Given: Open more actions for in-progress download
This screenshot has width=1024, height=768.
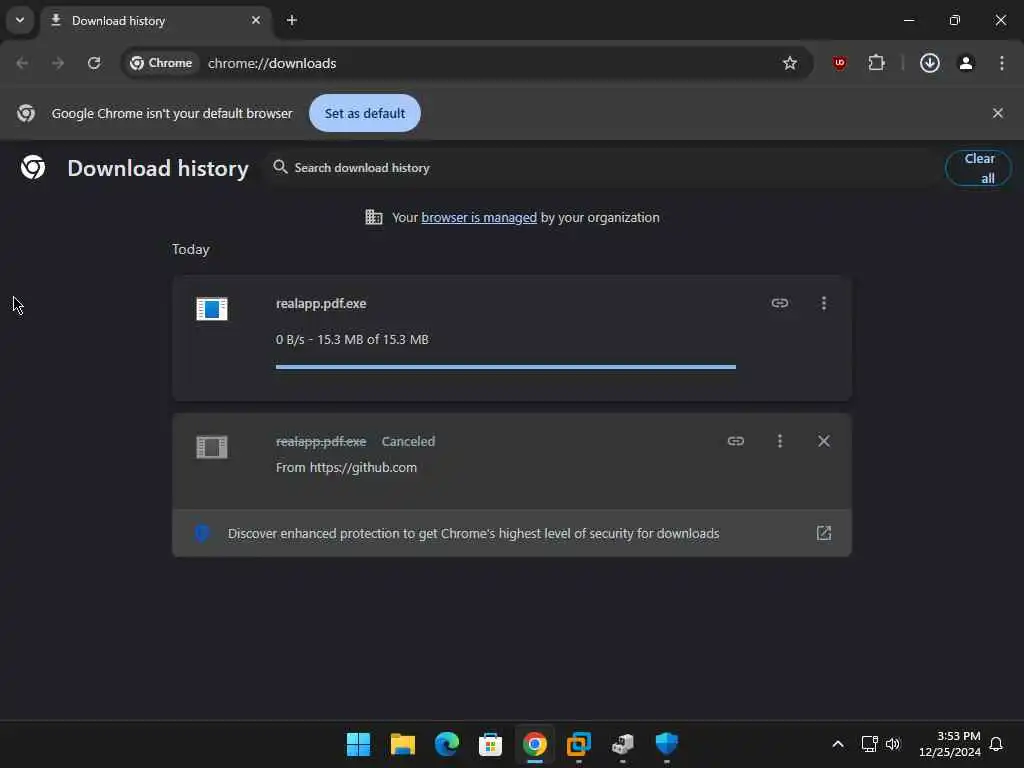Looking at the screenshot, I should point(824,303).
